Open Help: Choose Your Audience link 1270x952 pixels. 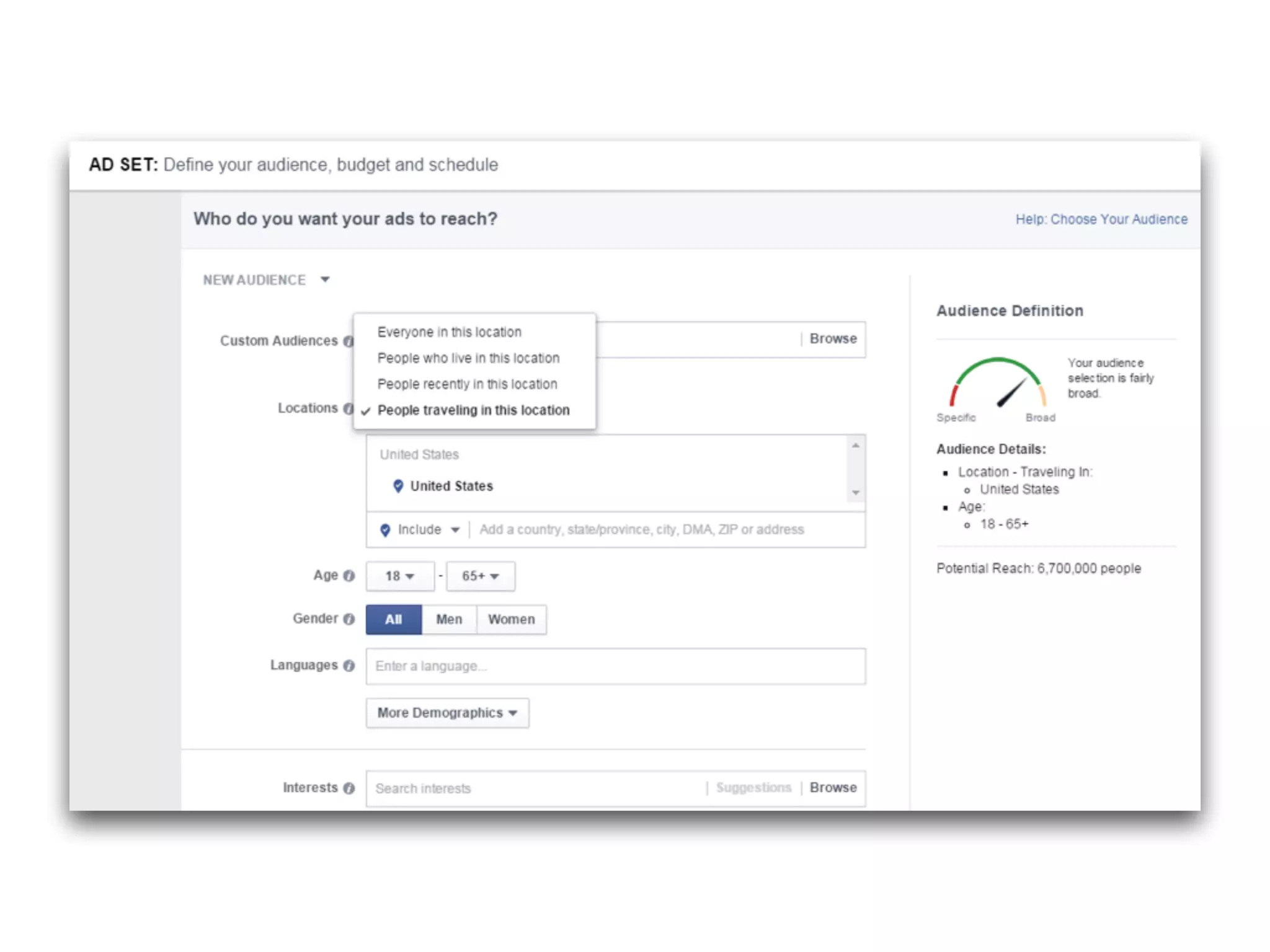pos(1101,219)
